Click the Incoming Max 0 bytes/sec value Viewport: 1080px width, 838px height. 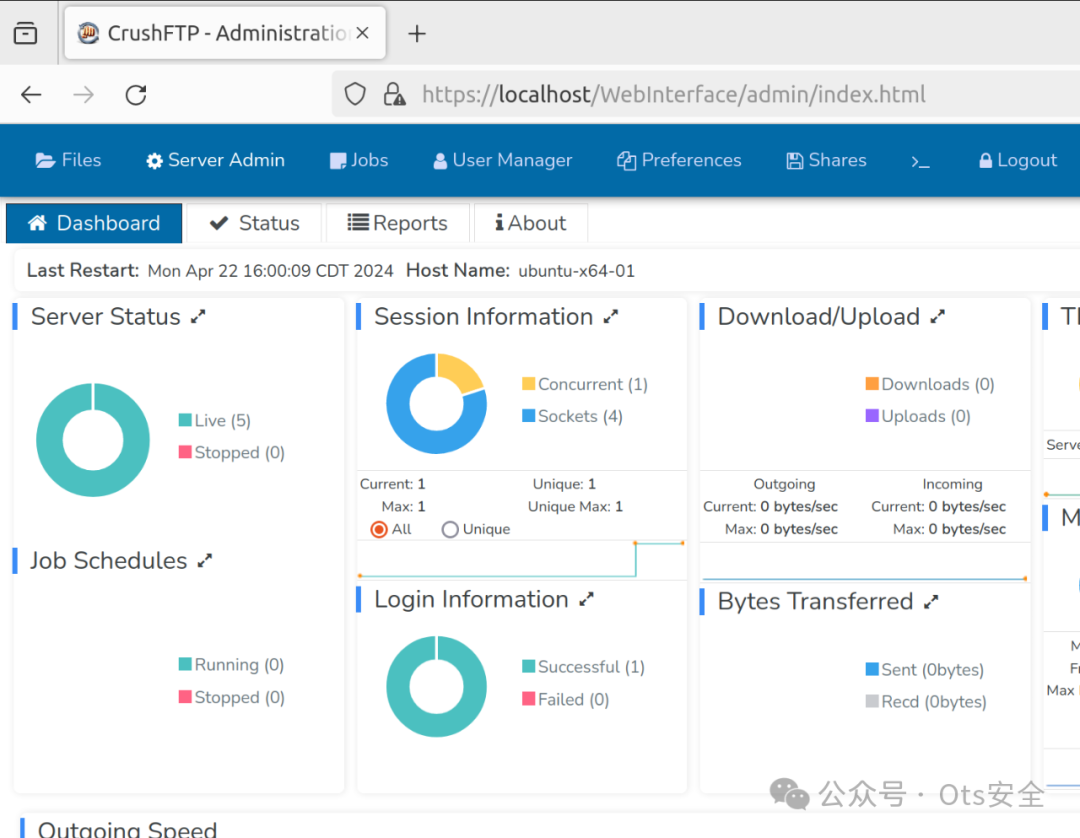(x=967, y=530)
